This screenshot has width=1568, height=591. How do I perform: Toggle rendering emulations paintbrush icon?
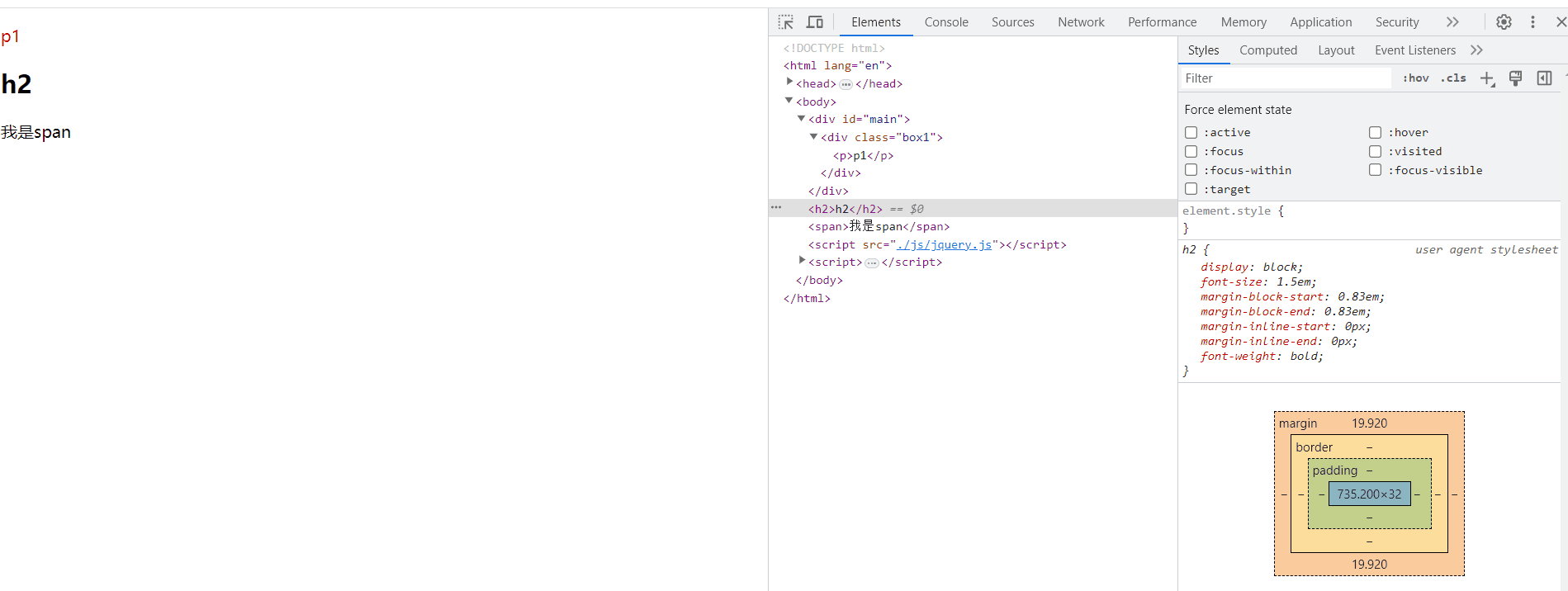coord(1516,78)
